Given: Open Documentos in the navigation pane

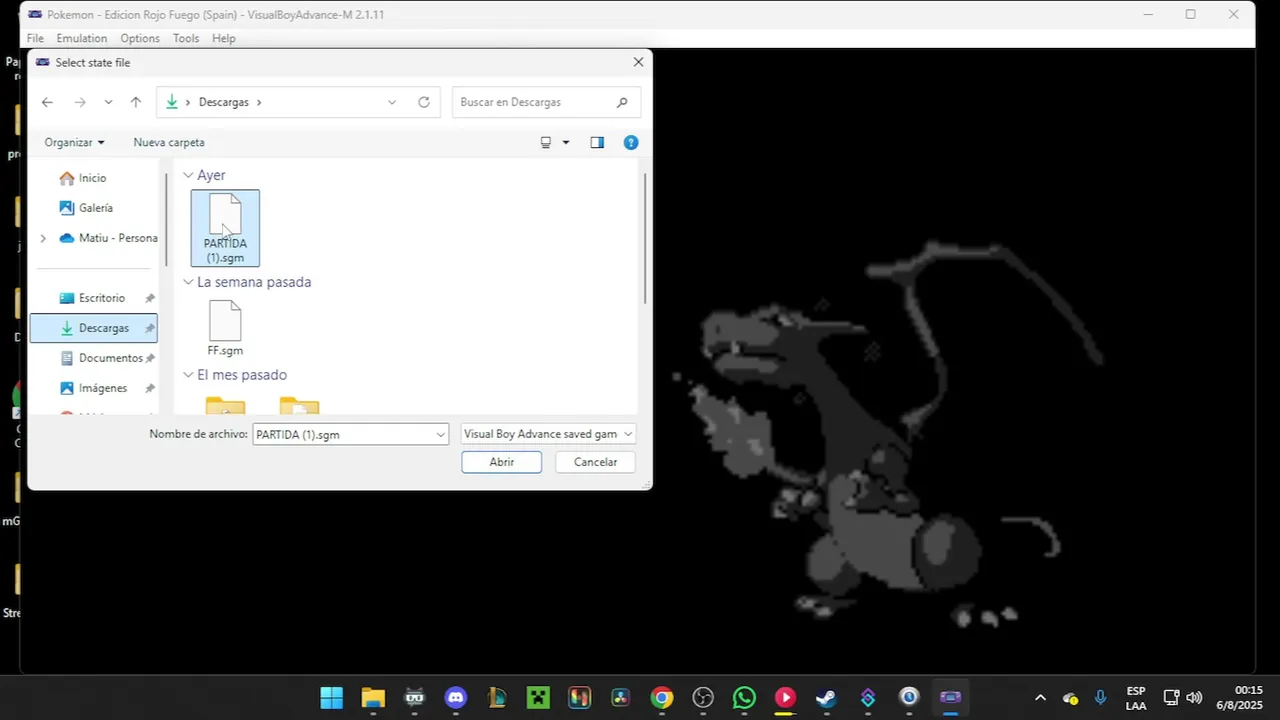Looking at the screenshot, I should [x=110, y=358].
